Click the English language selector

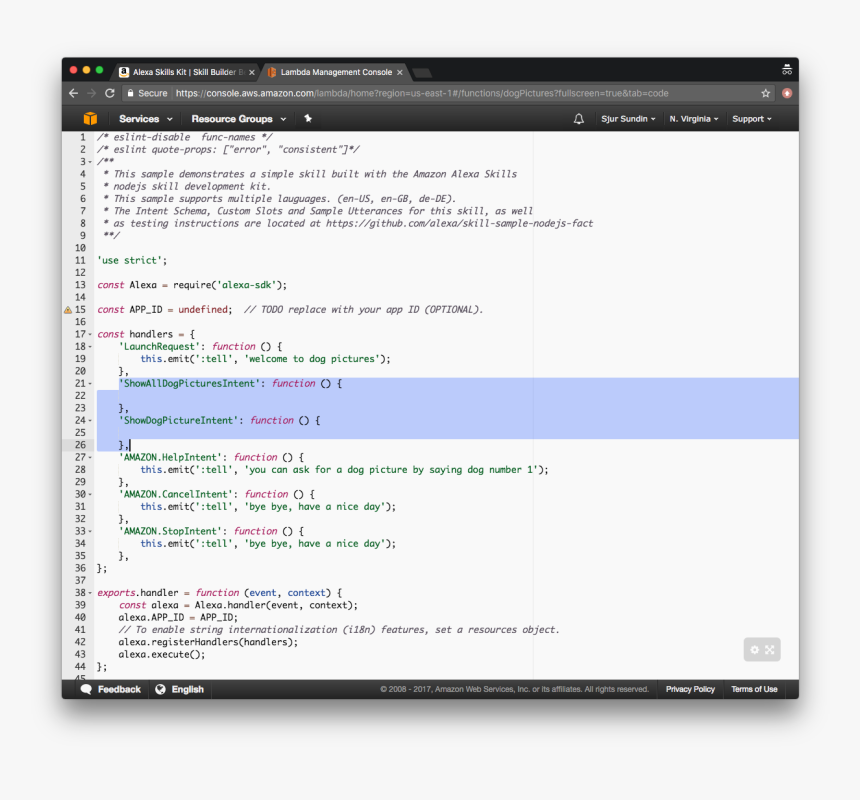179,689
